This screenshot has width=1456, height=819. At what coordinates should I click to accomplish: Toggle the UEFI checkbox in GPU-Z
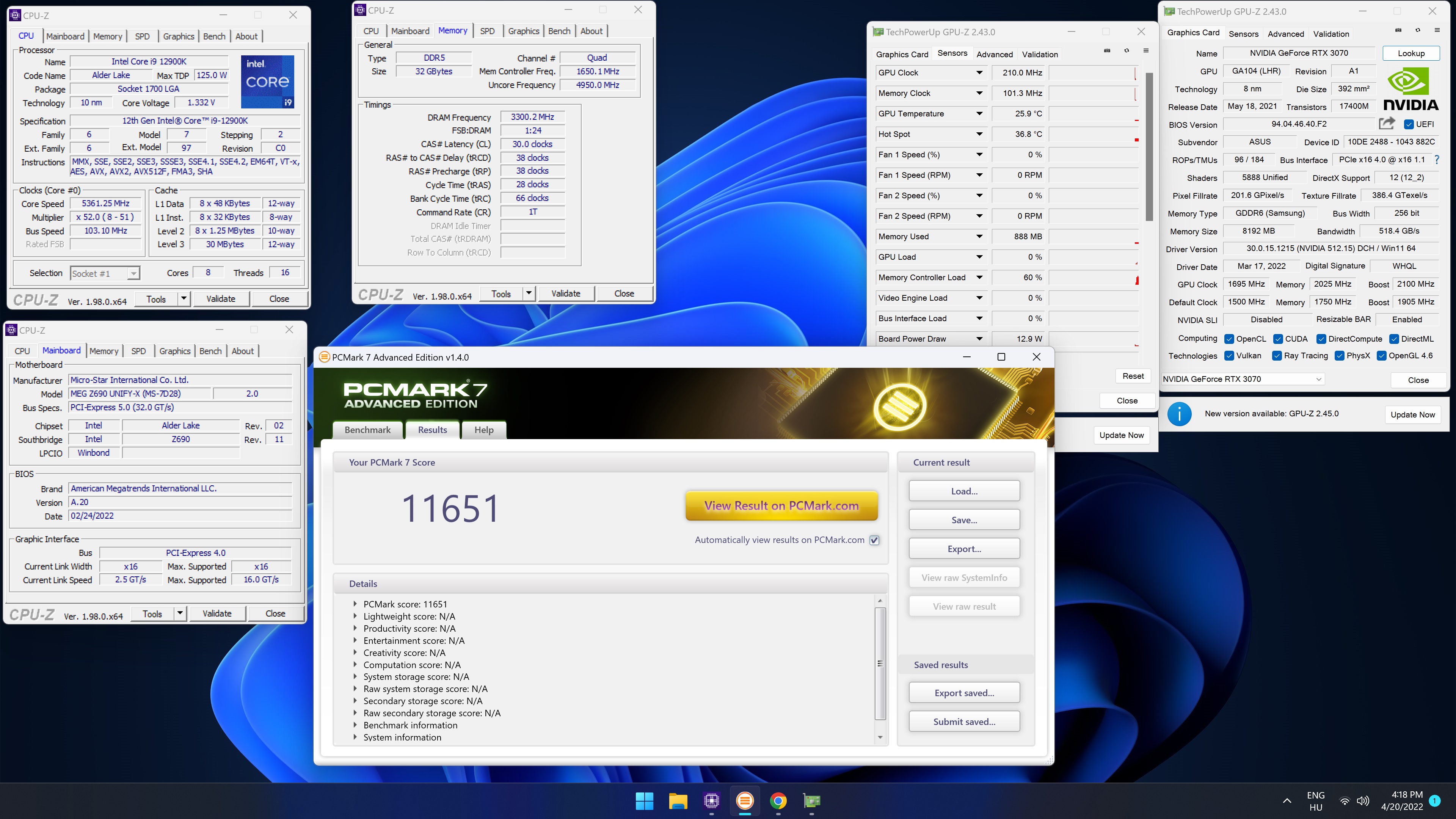[x=1409, y=124]
